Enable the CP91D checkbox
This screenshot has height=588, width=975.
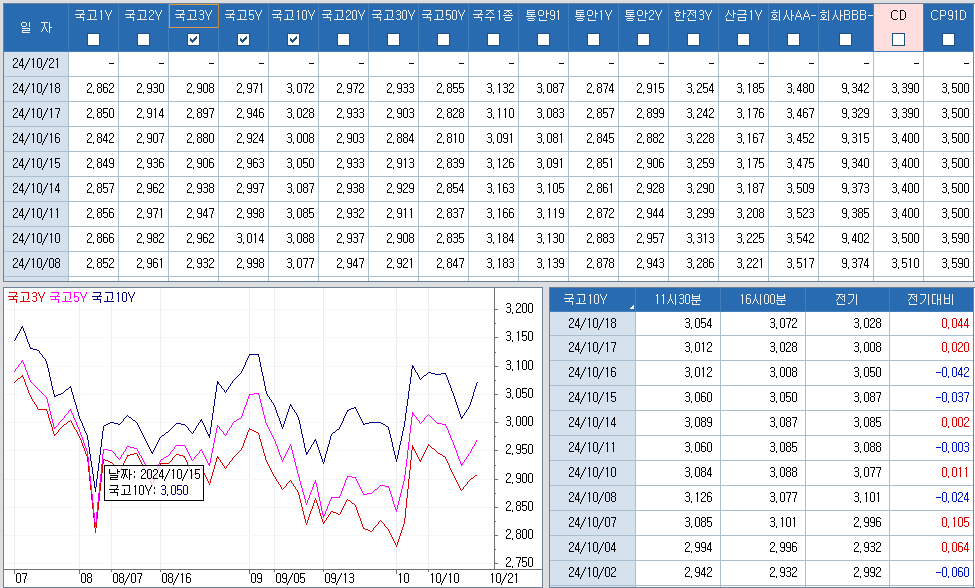pos(948,39)
